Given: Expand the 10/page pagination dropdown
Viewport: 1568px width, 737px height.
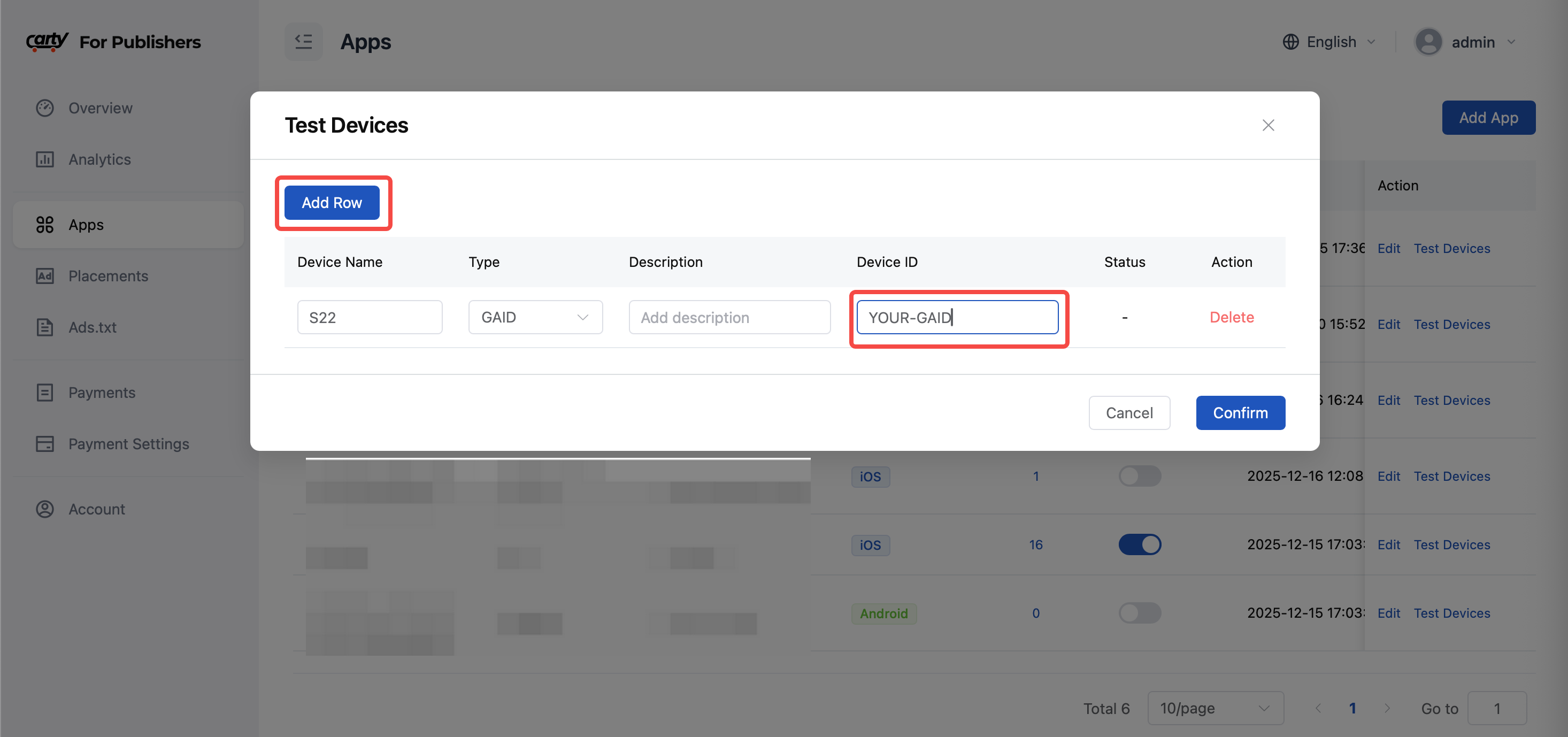Looking at the screenshot, I should [x=1215, y=708].
